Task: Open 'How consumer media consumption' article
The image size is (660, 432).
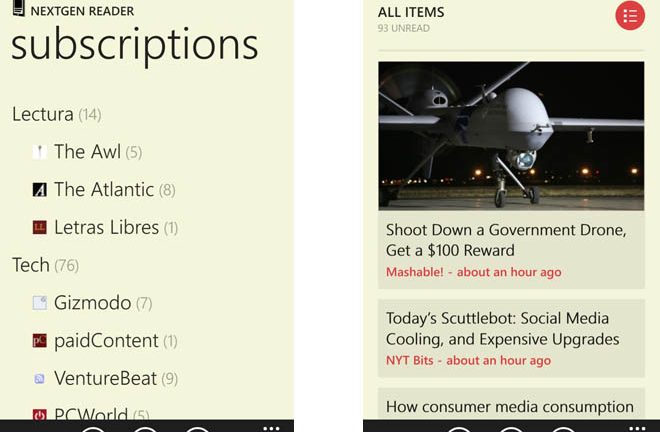Action: coord(510,406)
